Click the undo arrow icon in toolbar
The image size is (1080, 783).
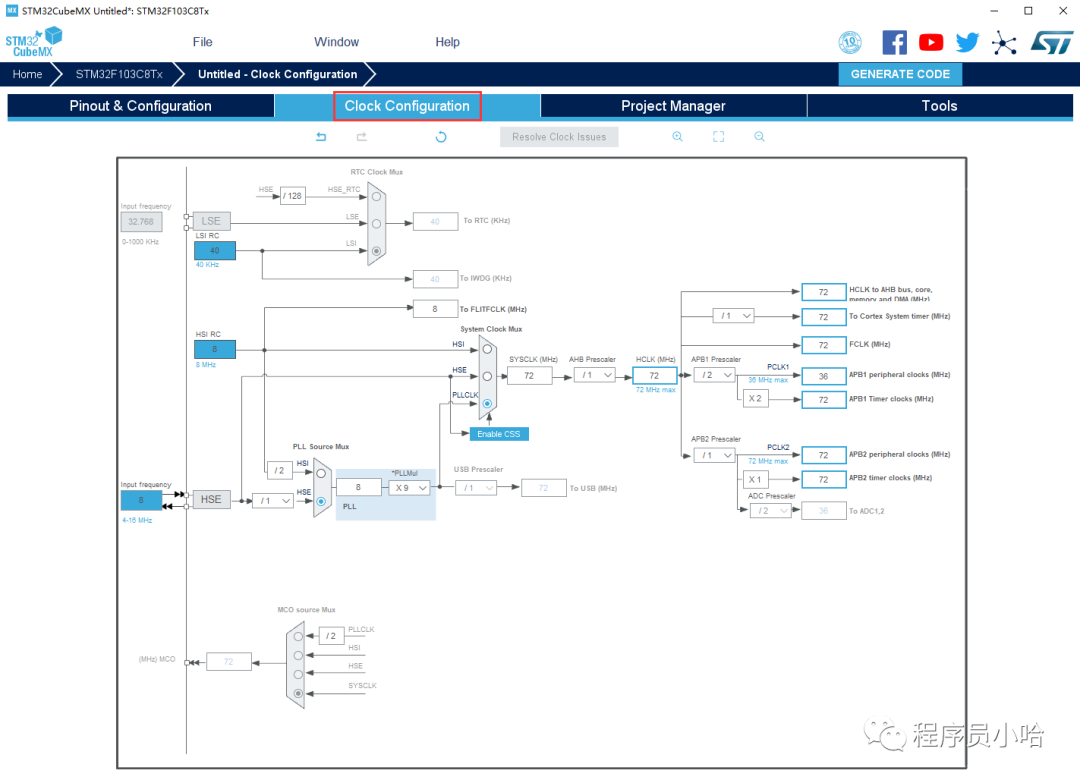tap(321, 137)
